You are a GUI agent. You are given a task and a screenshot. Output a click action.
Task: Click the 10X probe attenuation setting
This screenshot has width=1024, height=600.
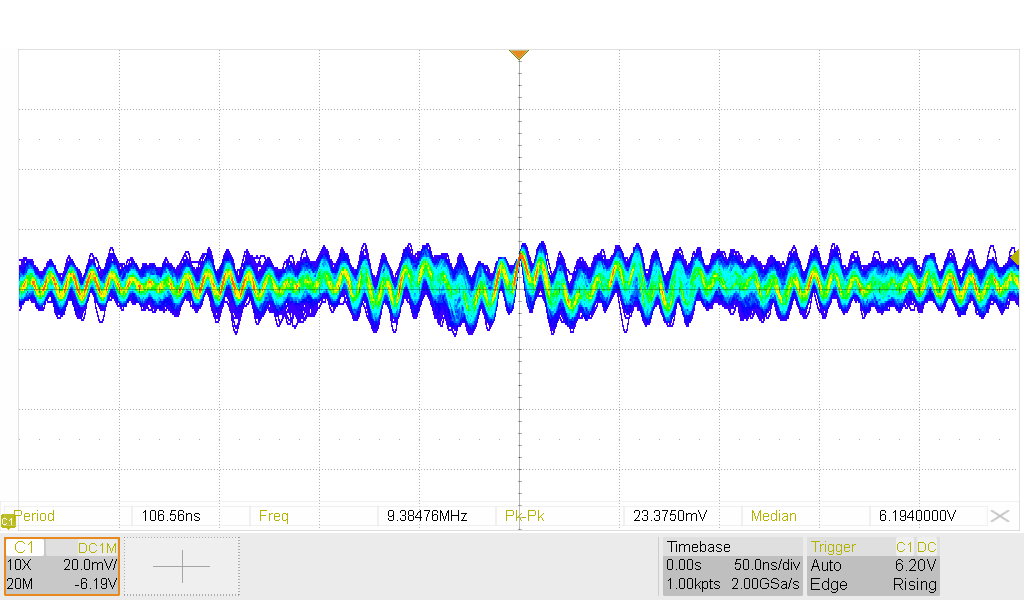[20, 565]
